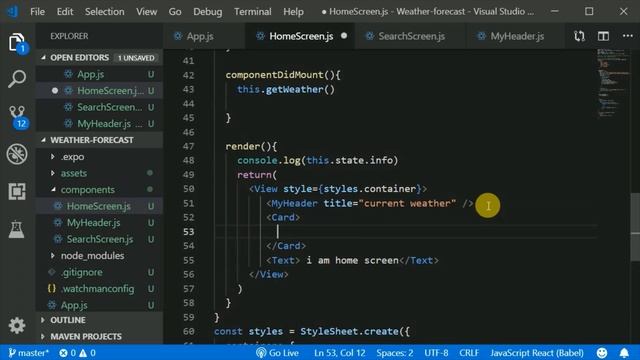Screen dimensions: 640x360
Task: Switch to the SearchScreen.js editor tab
Action: click(x=411, y=36)
